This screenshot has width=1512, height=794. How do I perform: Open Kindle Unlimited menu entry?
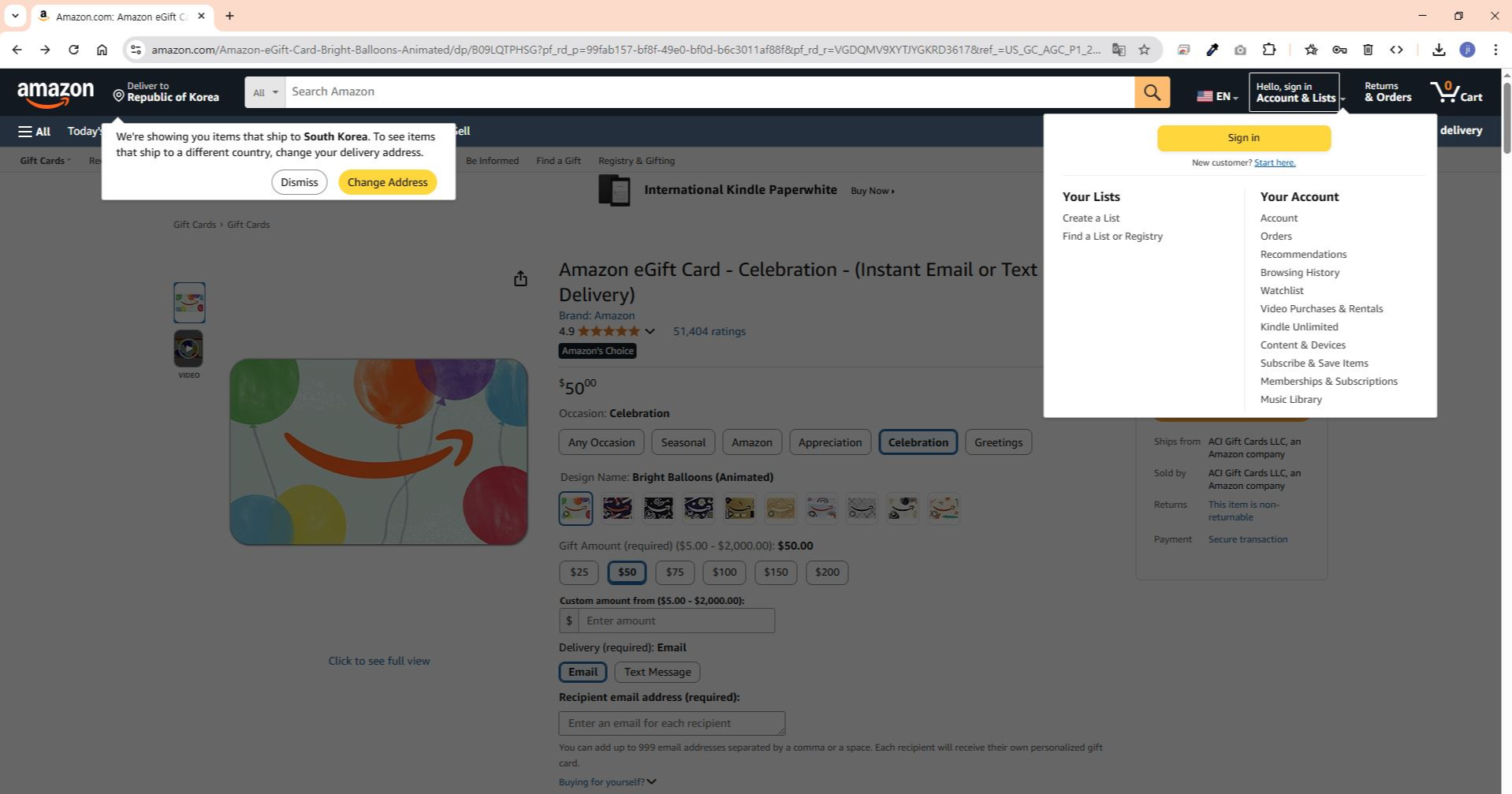coord(1298,327)
